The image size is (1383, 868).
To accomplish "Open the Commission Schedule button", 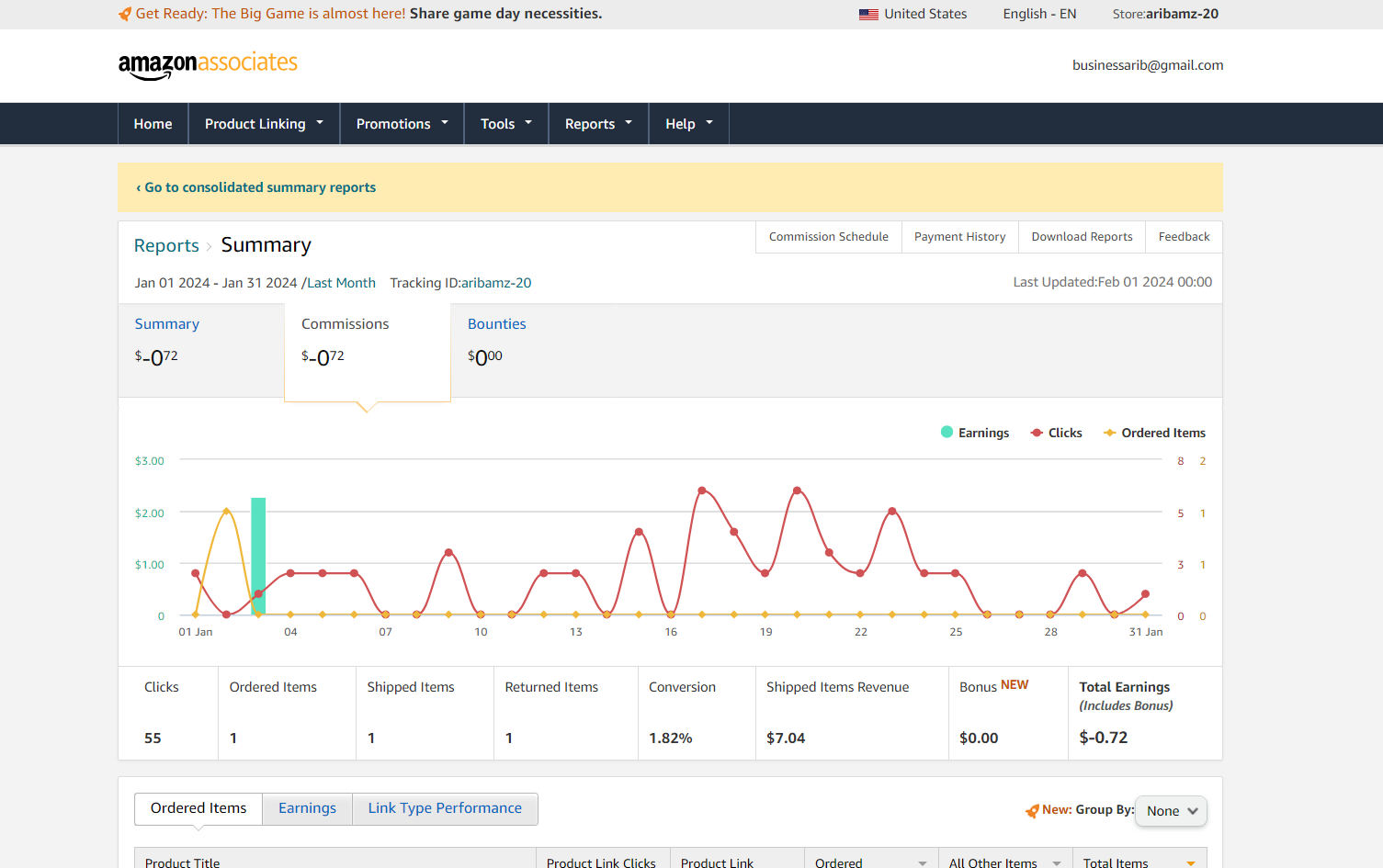I will pyautogui.click(x=829, y=237).
